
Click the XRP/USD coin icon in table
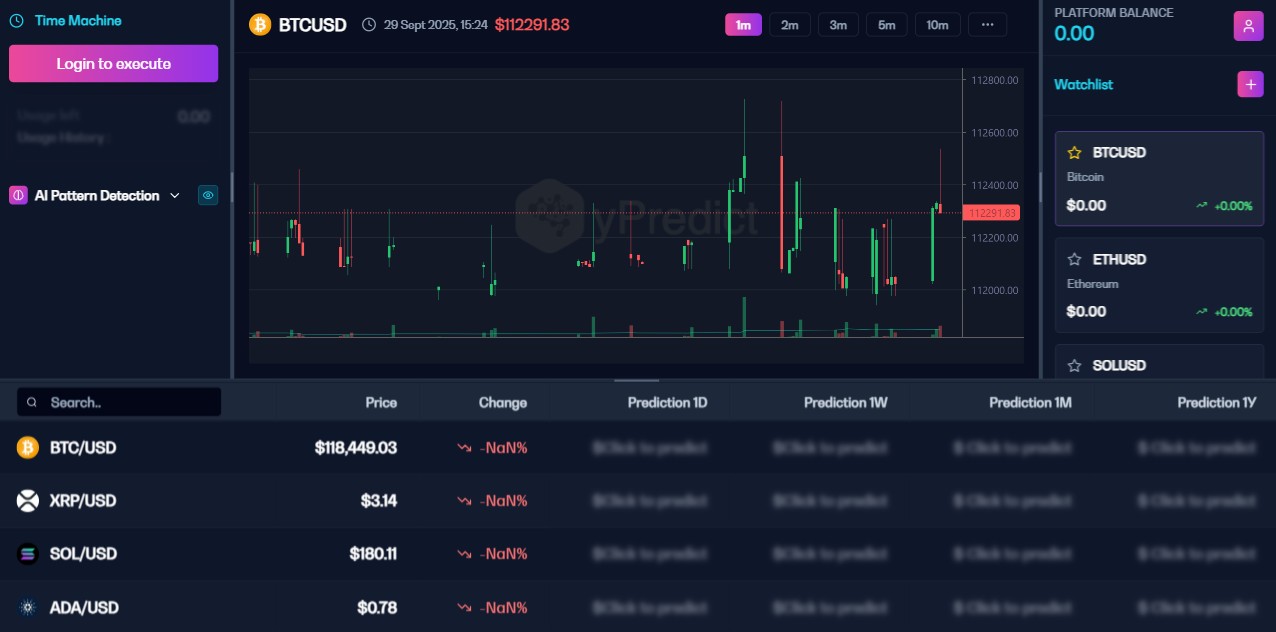[27, 500]
